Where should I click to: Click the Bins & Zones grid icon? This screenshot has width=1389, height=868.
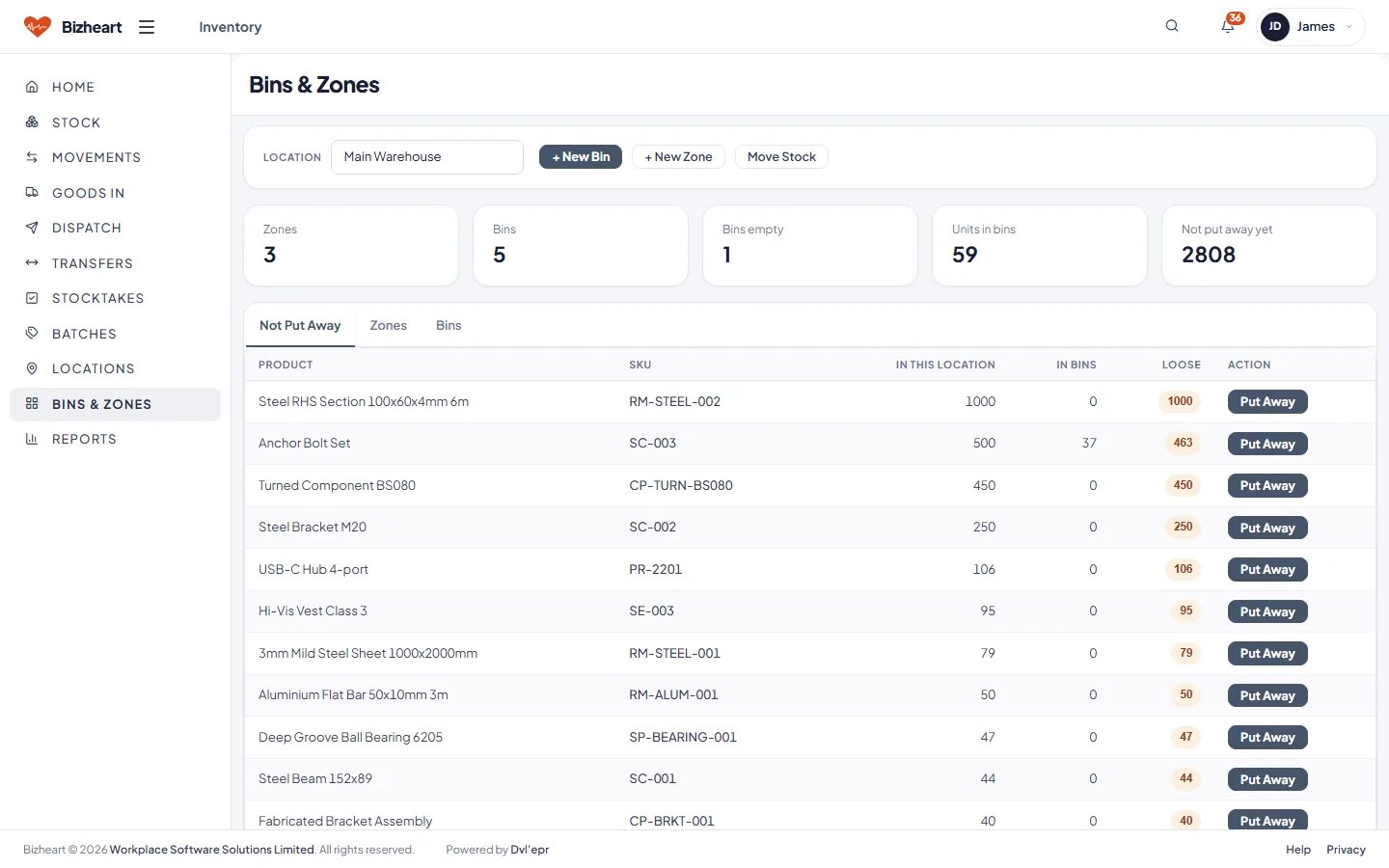[x=32, y=404]
